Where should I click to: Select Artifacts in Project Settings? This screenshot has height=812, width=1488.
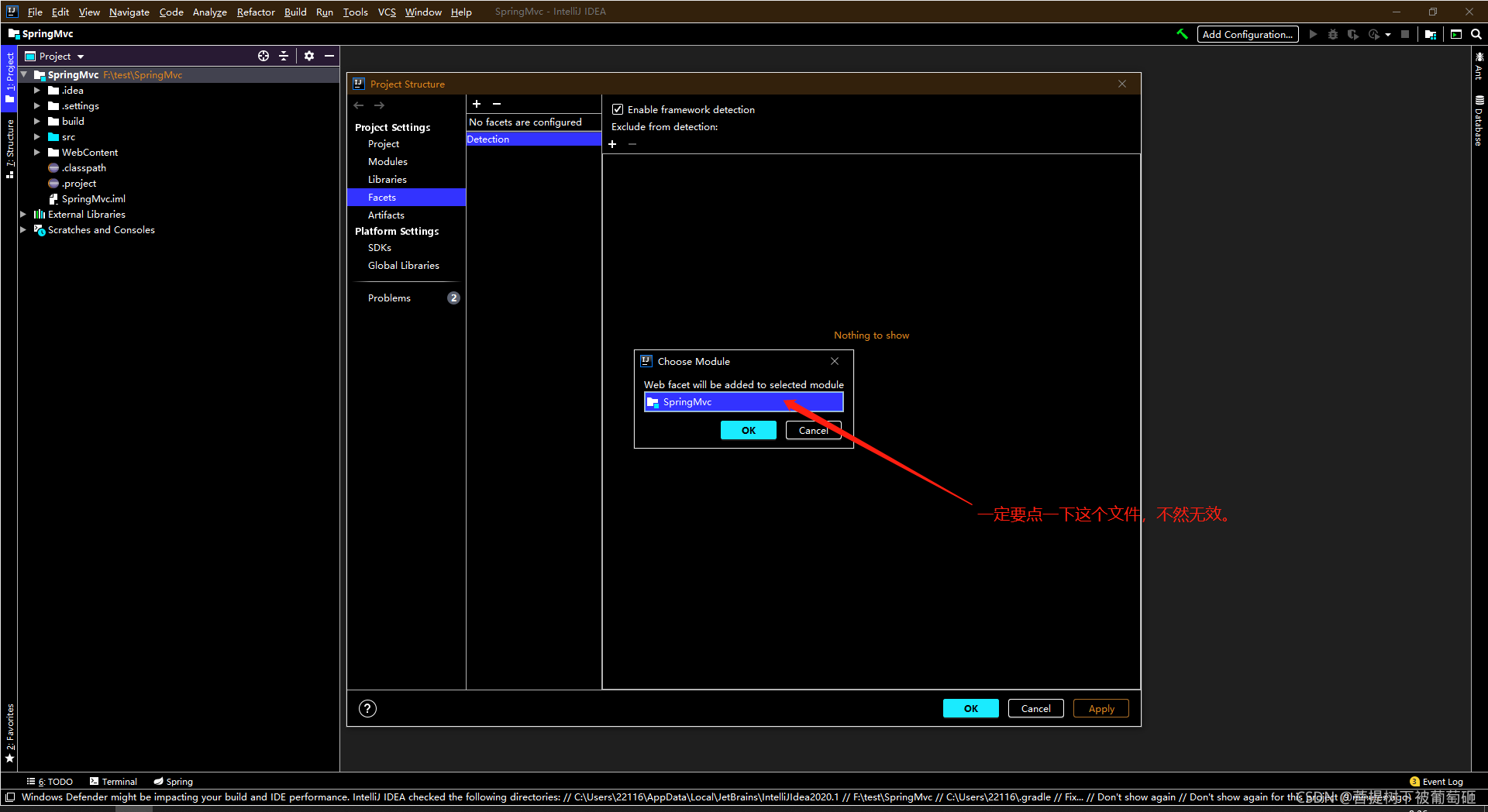386,215
